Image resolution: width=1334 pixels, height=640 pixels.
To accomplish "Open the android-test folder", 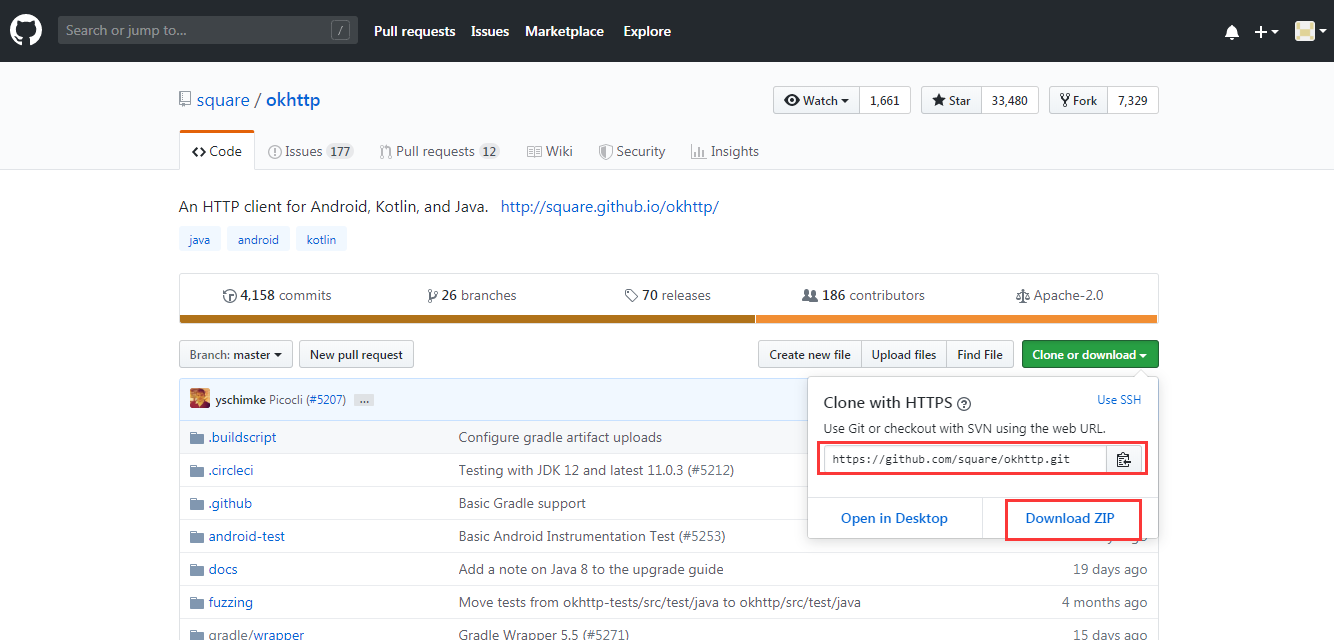I will [x=247, y=536].
